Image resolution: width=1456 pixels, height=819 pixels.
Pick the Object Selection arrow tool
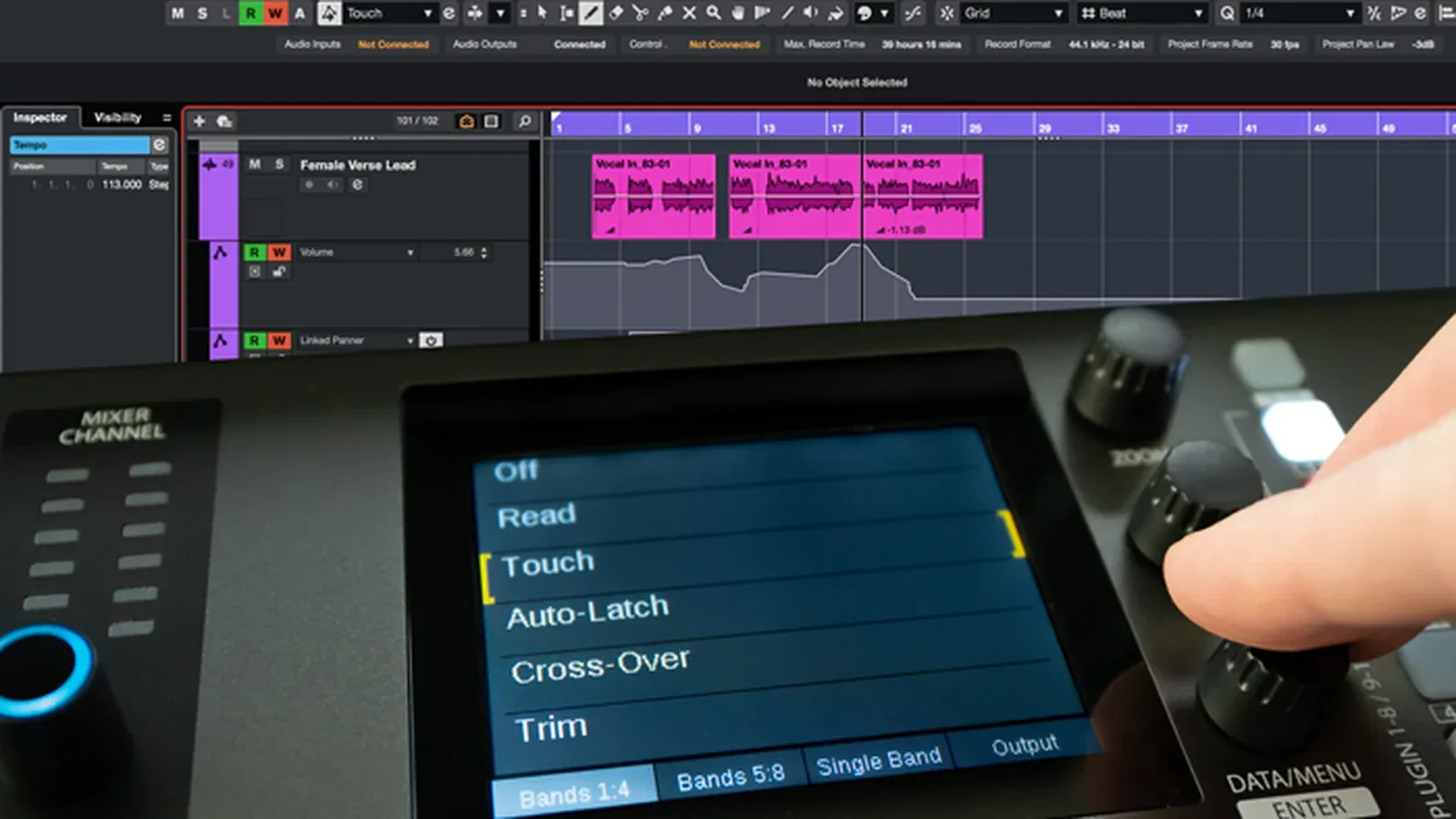coord(542,13)
